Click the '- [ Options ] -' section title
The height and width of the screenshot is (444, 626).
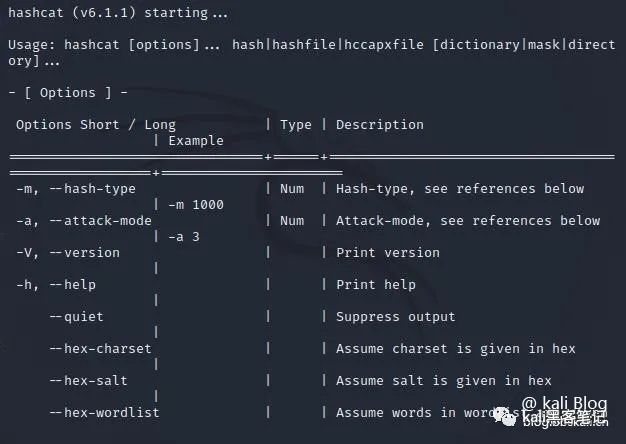pos(68,93)
